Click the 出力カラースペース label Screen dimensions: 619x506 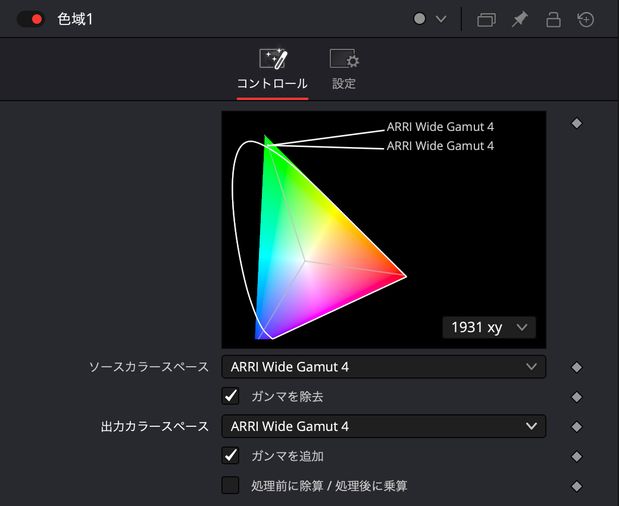(x=155, y=427)
